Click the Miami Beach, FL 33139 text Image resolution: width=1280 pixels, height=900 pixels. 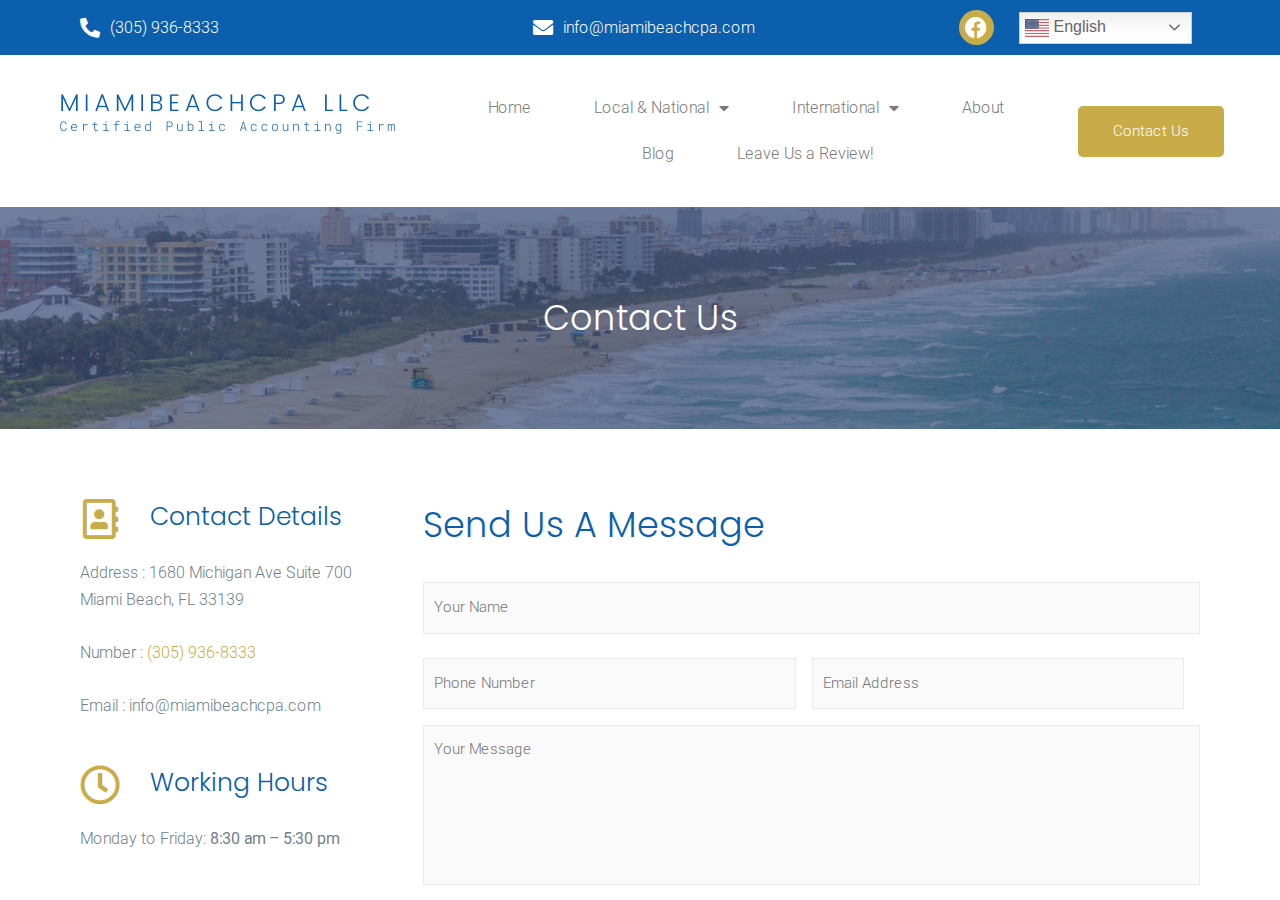[x=162, y=600]
